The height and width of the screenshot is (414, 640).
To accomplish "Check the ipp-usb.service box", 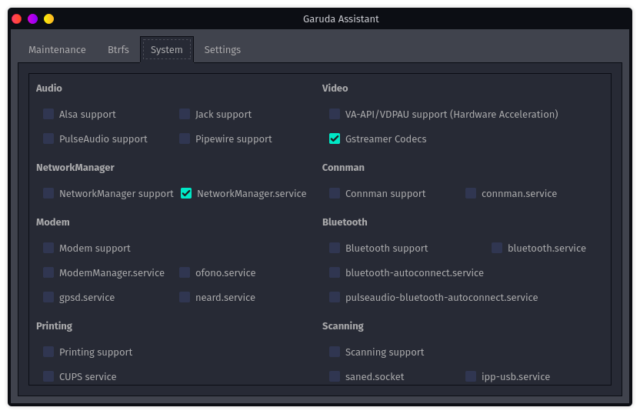I will point(471,377).
